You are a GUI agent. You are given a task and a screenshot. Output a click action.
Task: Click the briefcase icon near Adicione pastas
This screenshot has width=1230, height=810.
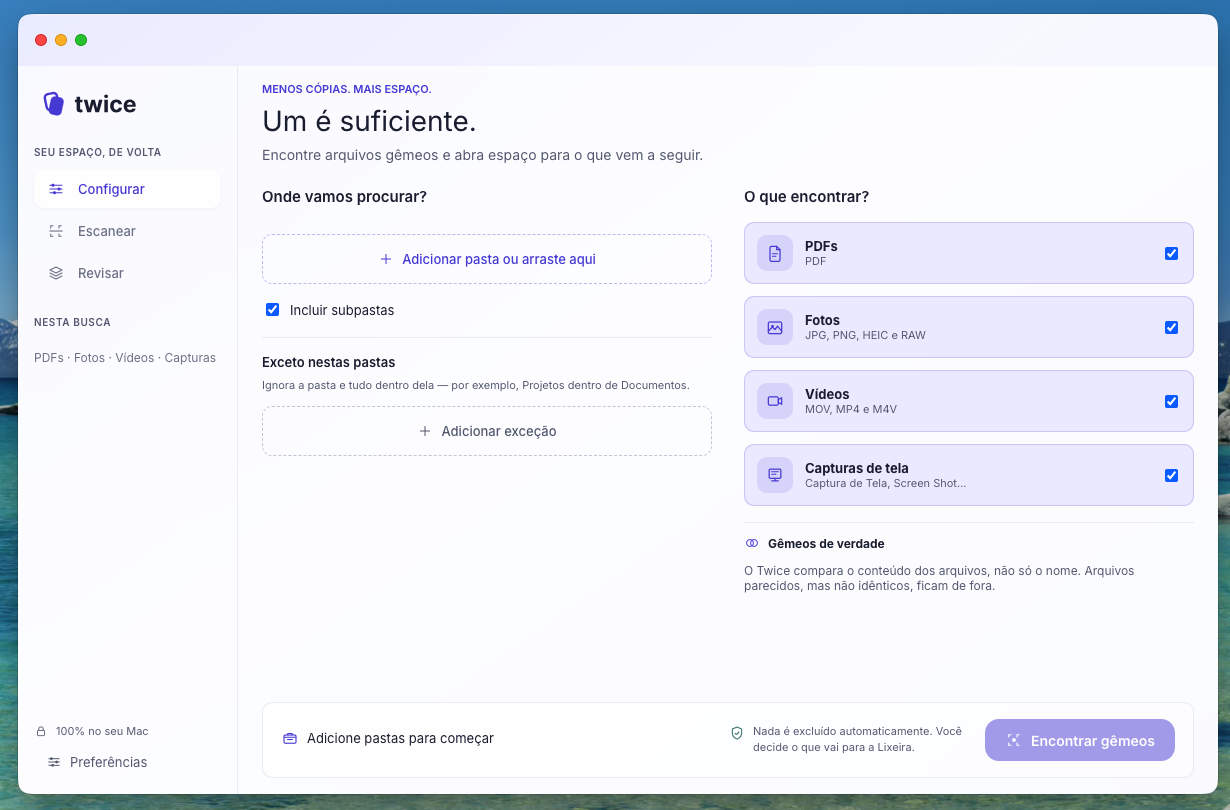coord(290,739)
